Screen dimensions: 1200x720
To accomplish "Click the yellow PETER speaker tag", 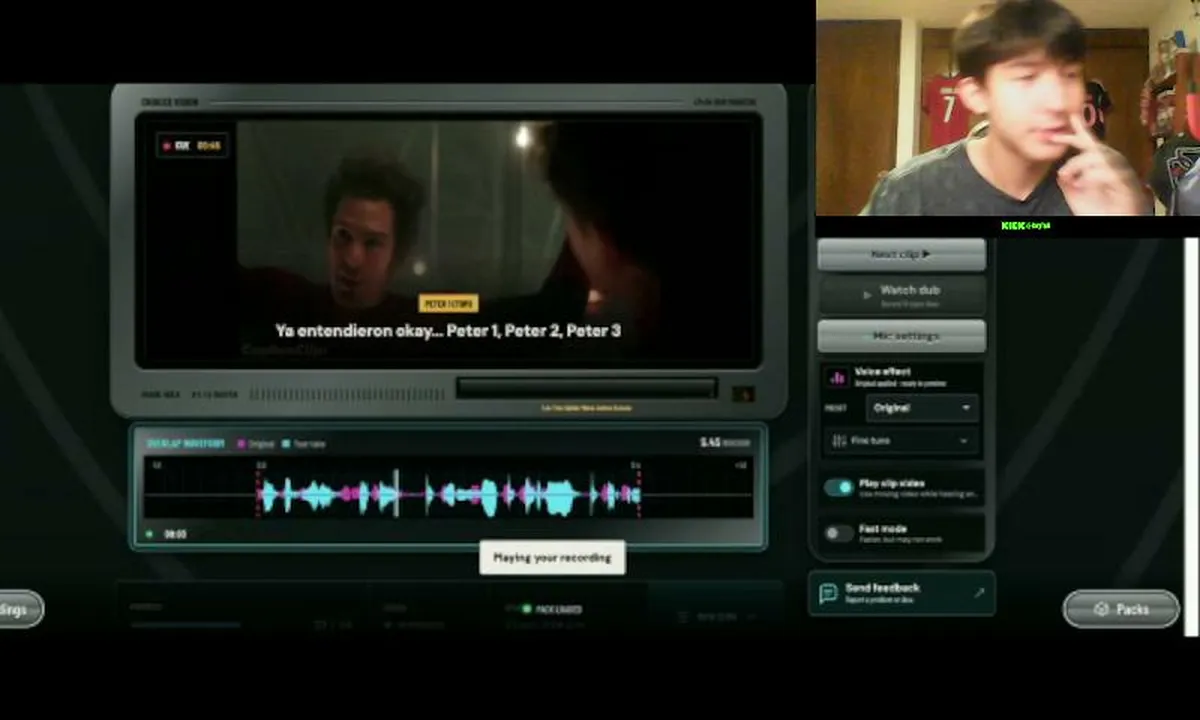I will coord(449,303).
